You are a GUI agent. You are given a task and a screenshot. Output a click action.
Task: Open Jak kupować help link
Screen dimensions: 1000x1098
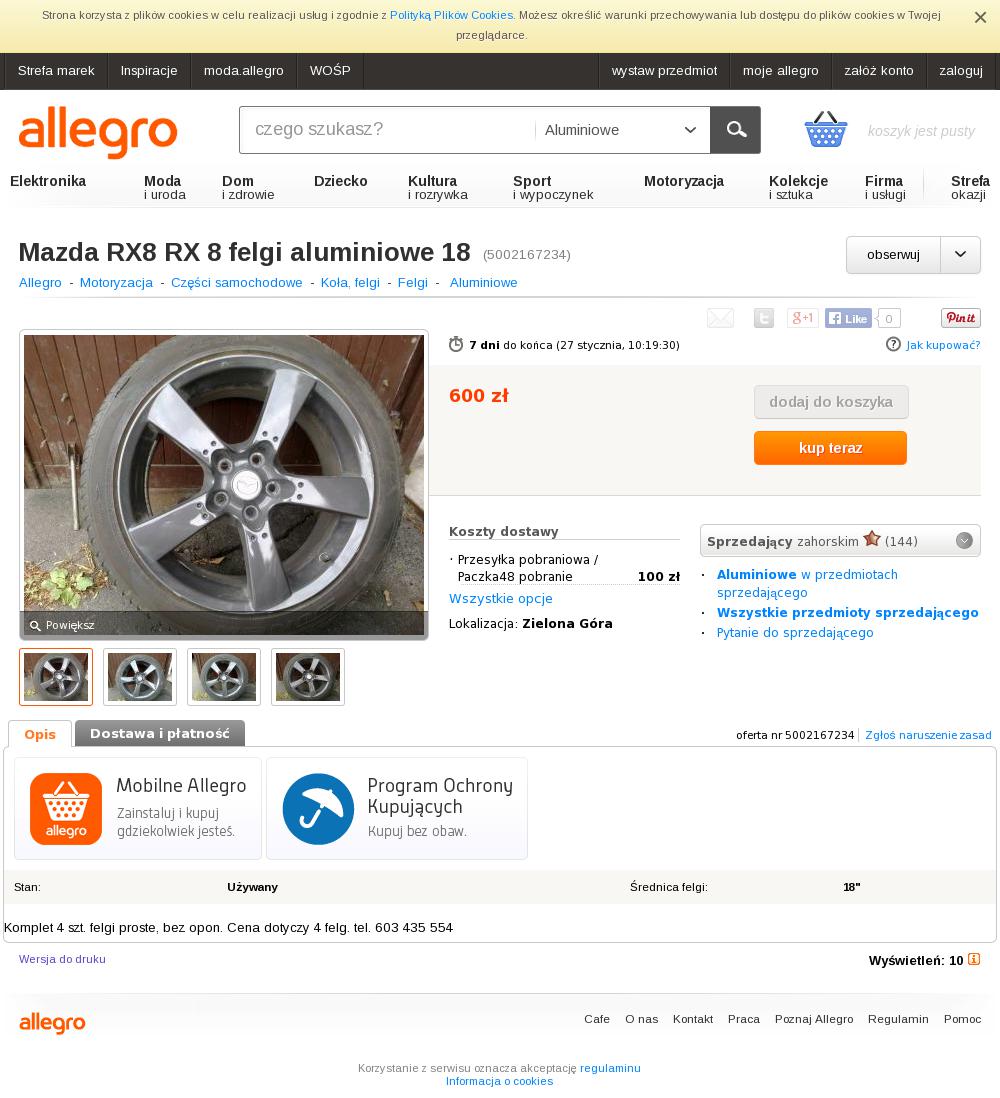(943, 345)
